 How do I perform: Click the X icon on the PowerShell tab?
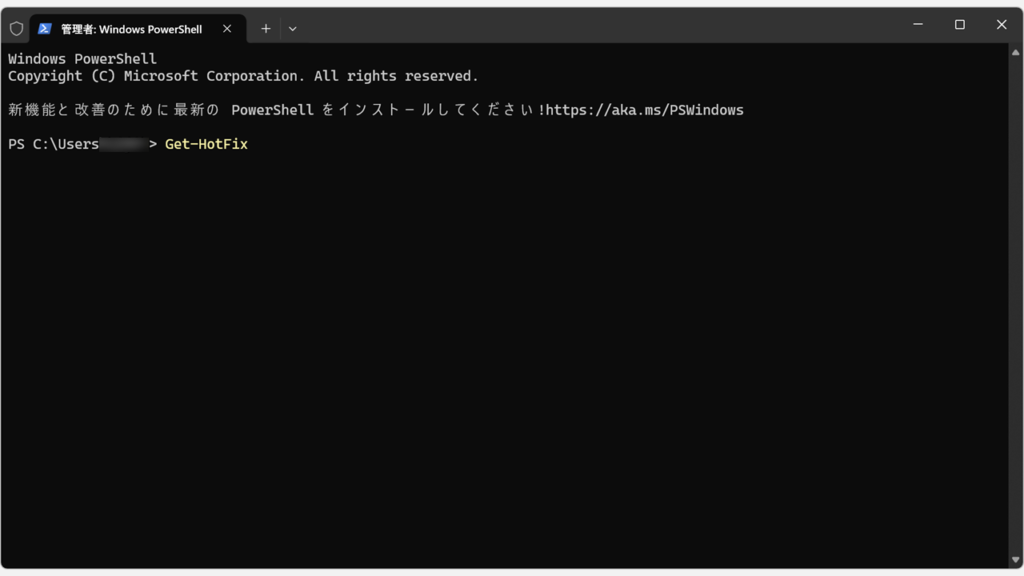[225, 29]
